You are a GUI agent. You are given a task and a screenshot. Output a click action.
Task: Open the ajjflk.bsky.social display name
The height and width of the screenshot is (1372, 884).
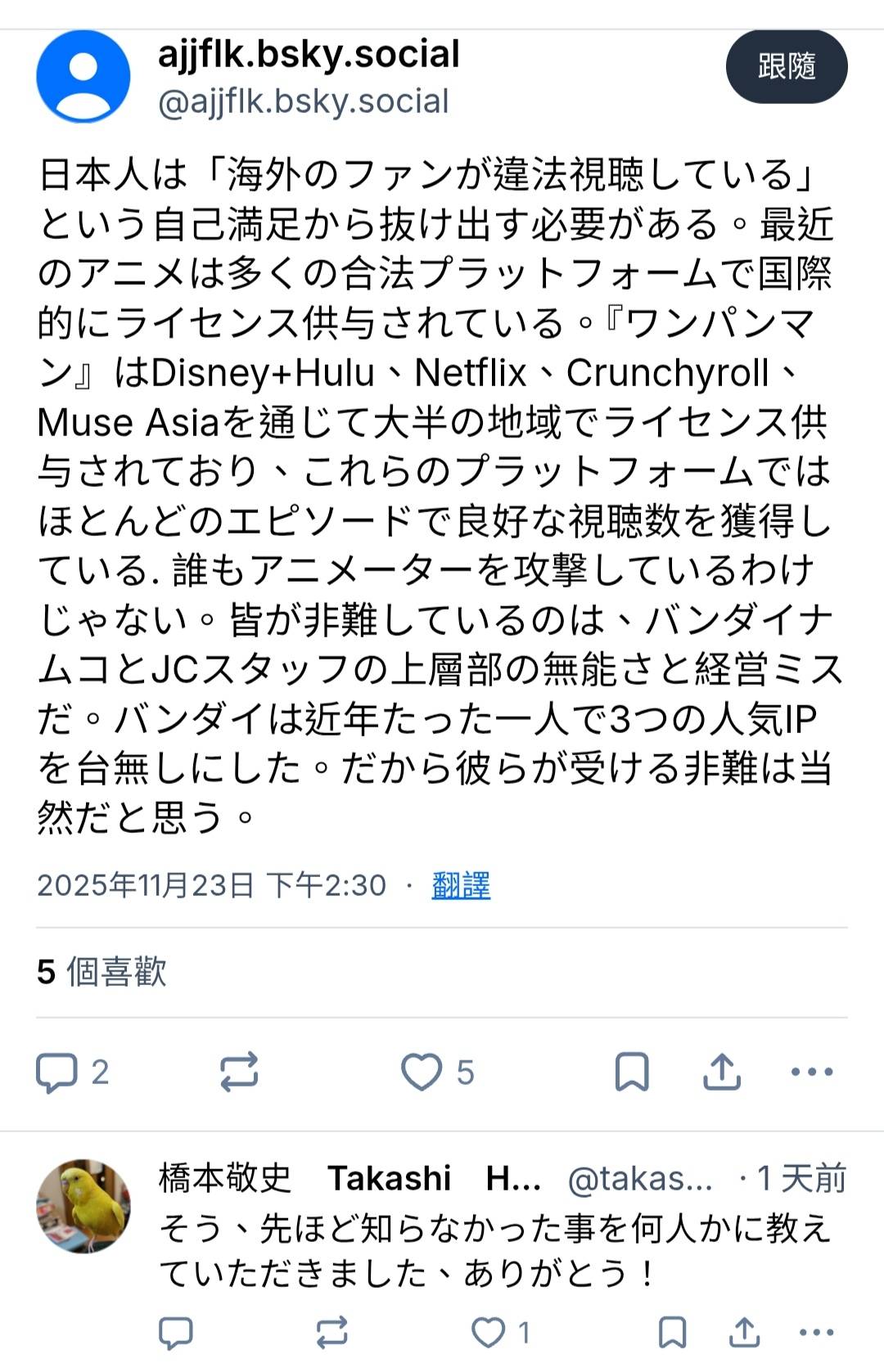pyautogui.click(x=309, y=54)
